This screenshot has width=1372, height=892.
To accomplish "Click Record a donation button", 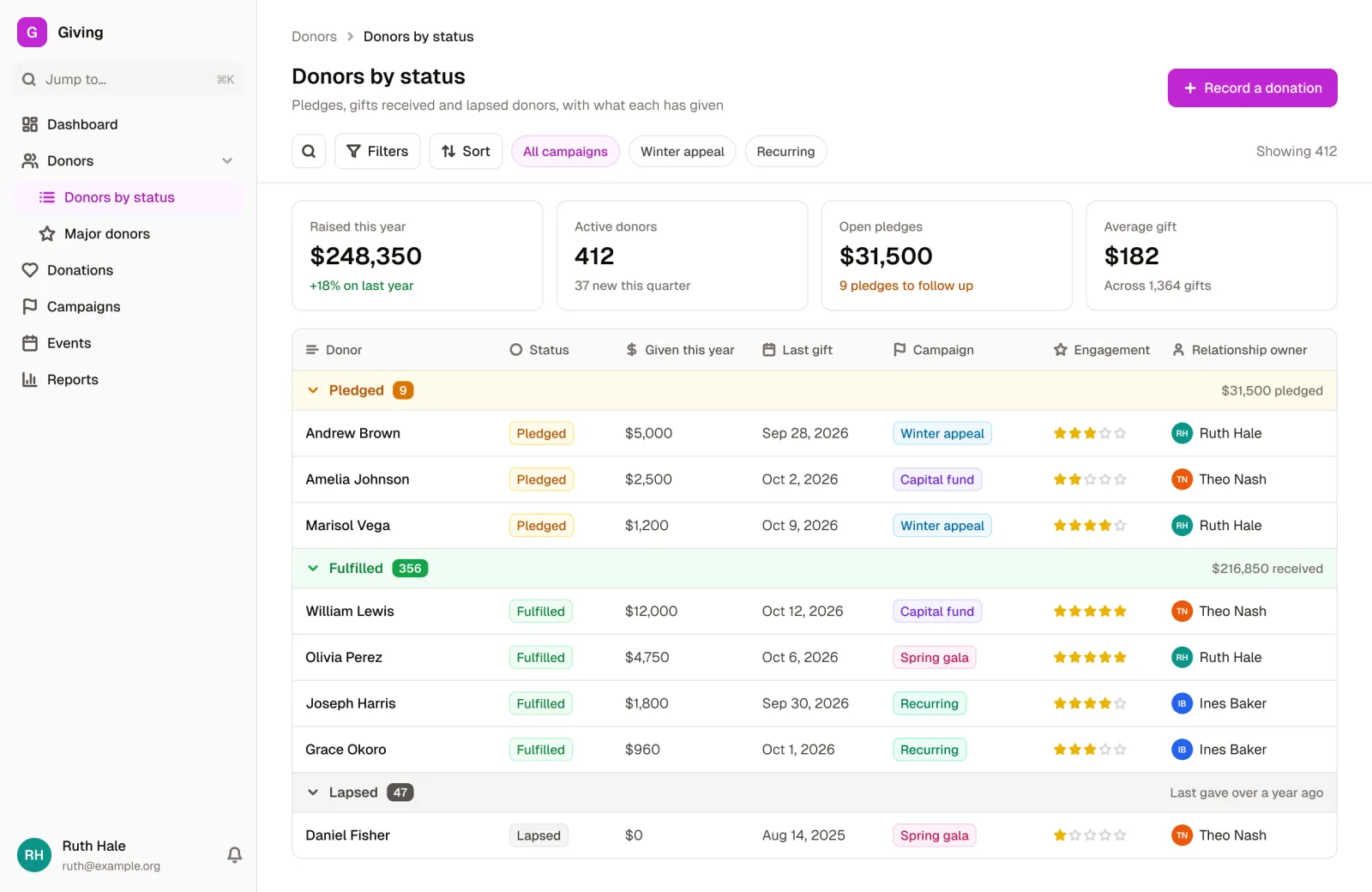I will point(1252,87).
